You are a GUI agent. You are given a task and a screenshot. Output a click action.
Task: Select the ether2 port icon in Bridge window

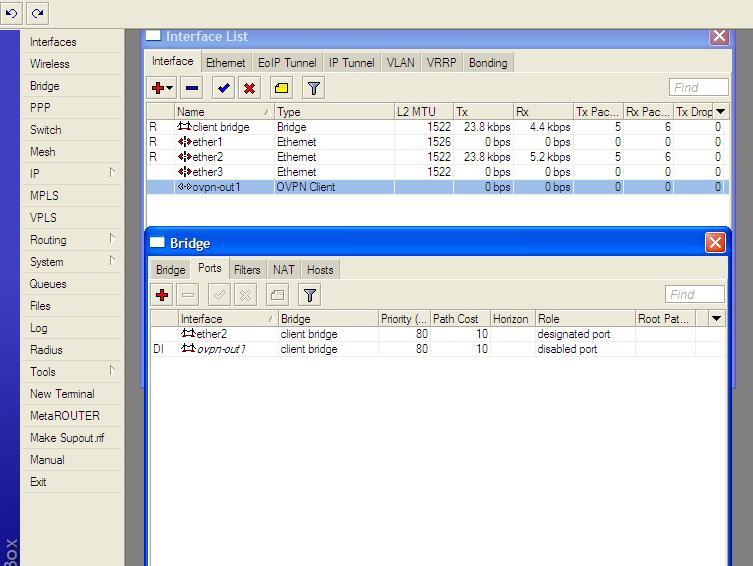click(188, 333)
